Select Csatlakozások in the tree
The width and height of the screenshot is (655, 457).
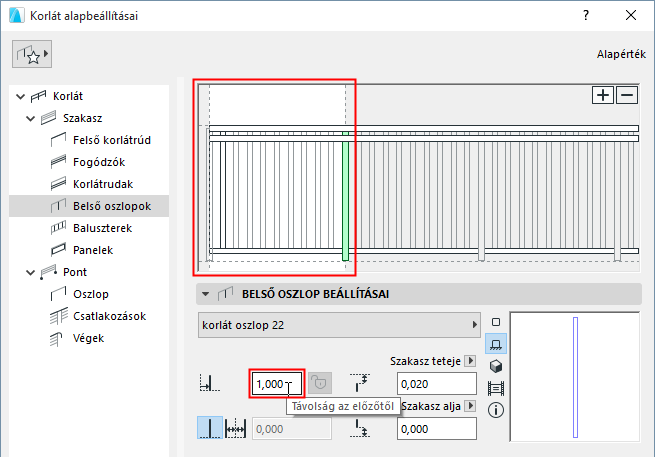(109, 316)
